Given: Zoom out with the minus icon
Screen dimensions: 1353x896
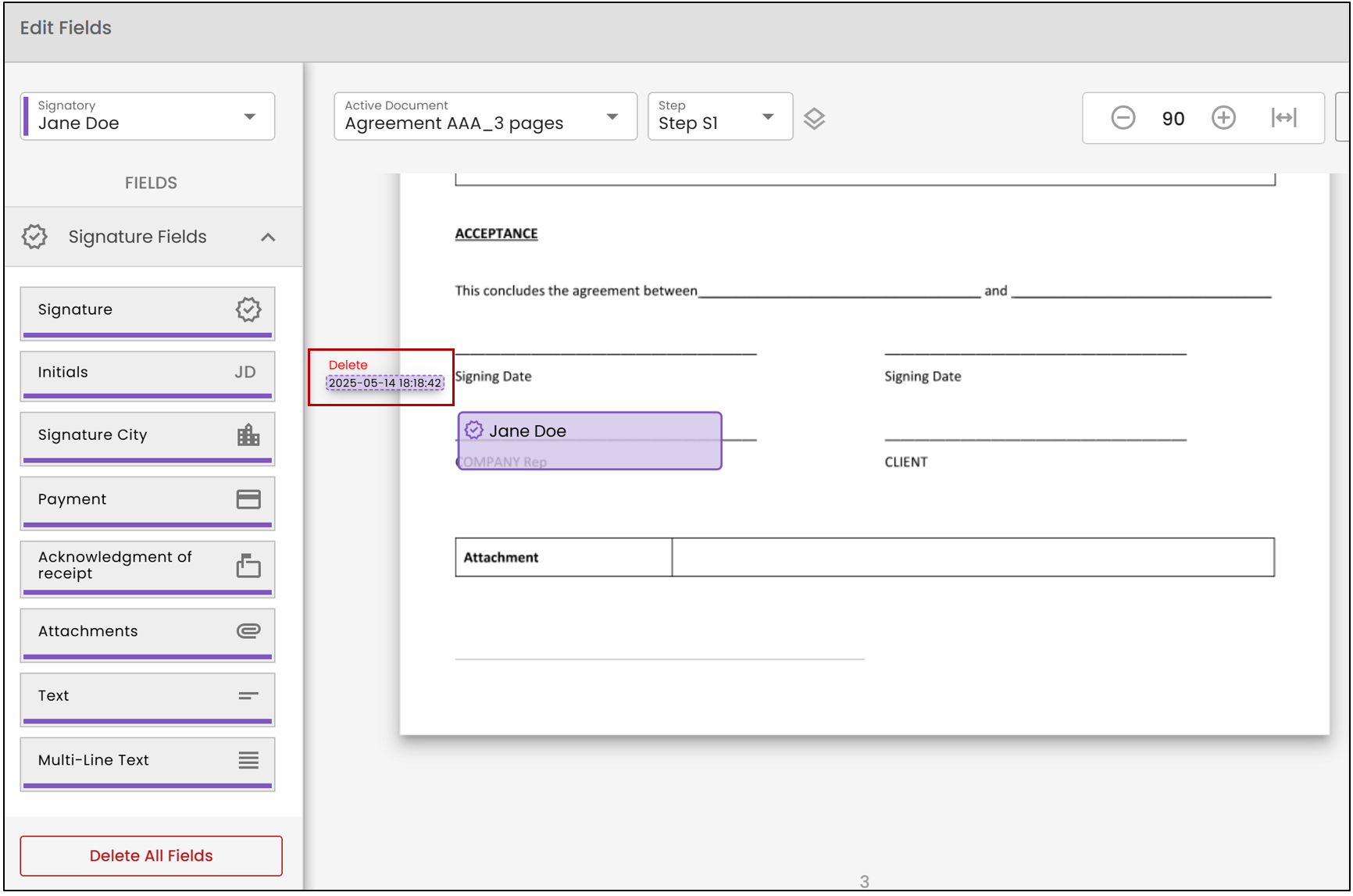Looking at the screenshot, I should (1123, 118).
